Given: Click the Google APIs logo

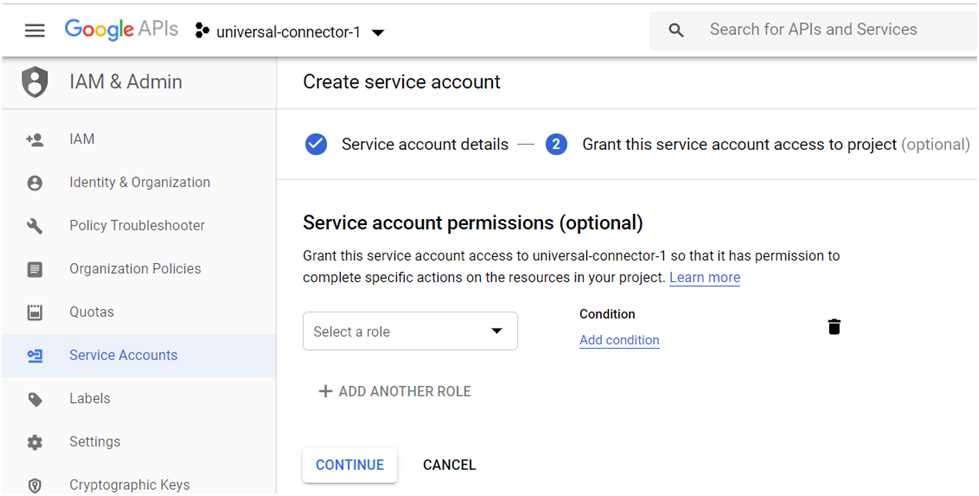Looking at the screenshot, I should coord(121,29).
